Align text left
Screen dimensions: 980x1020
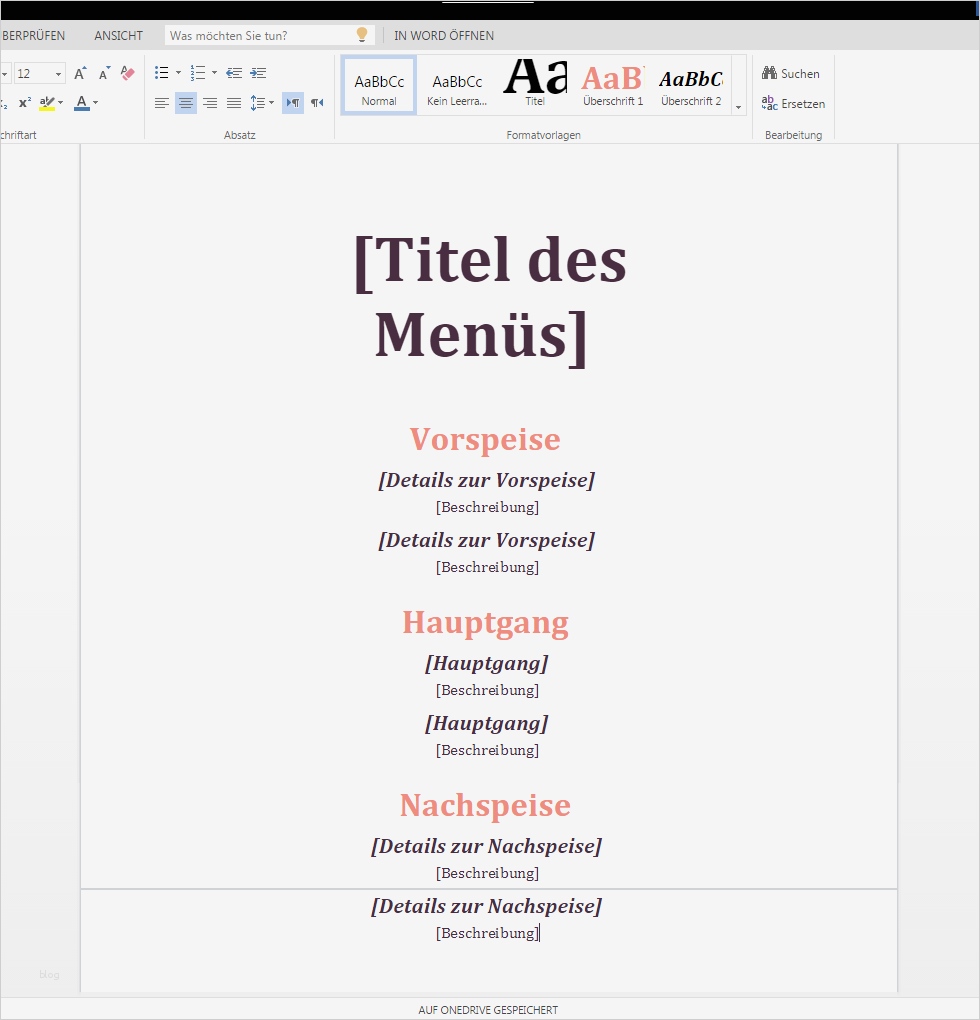(x=162, y=103)
